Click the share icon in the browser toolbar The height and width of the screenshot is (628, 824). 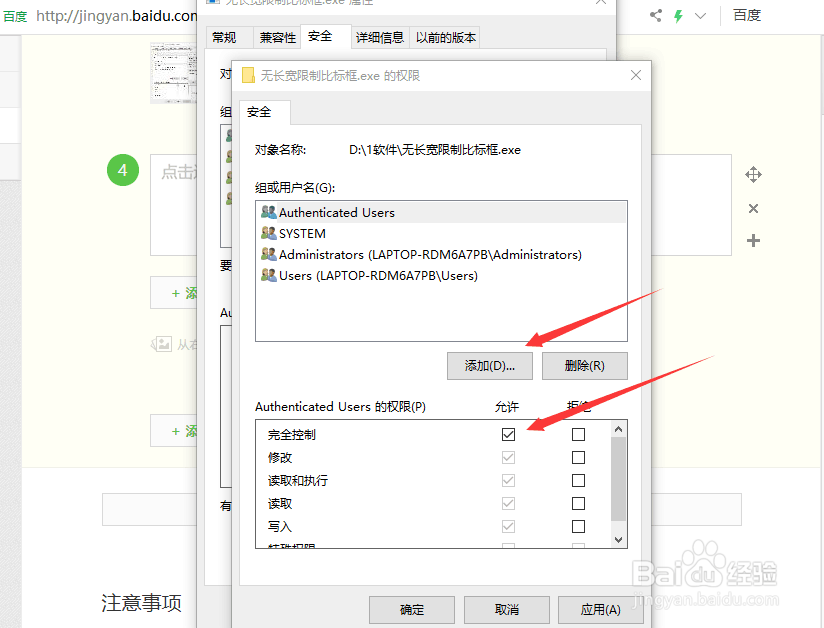pos(655,15)
